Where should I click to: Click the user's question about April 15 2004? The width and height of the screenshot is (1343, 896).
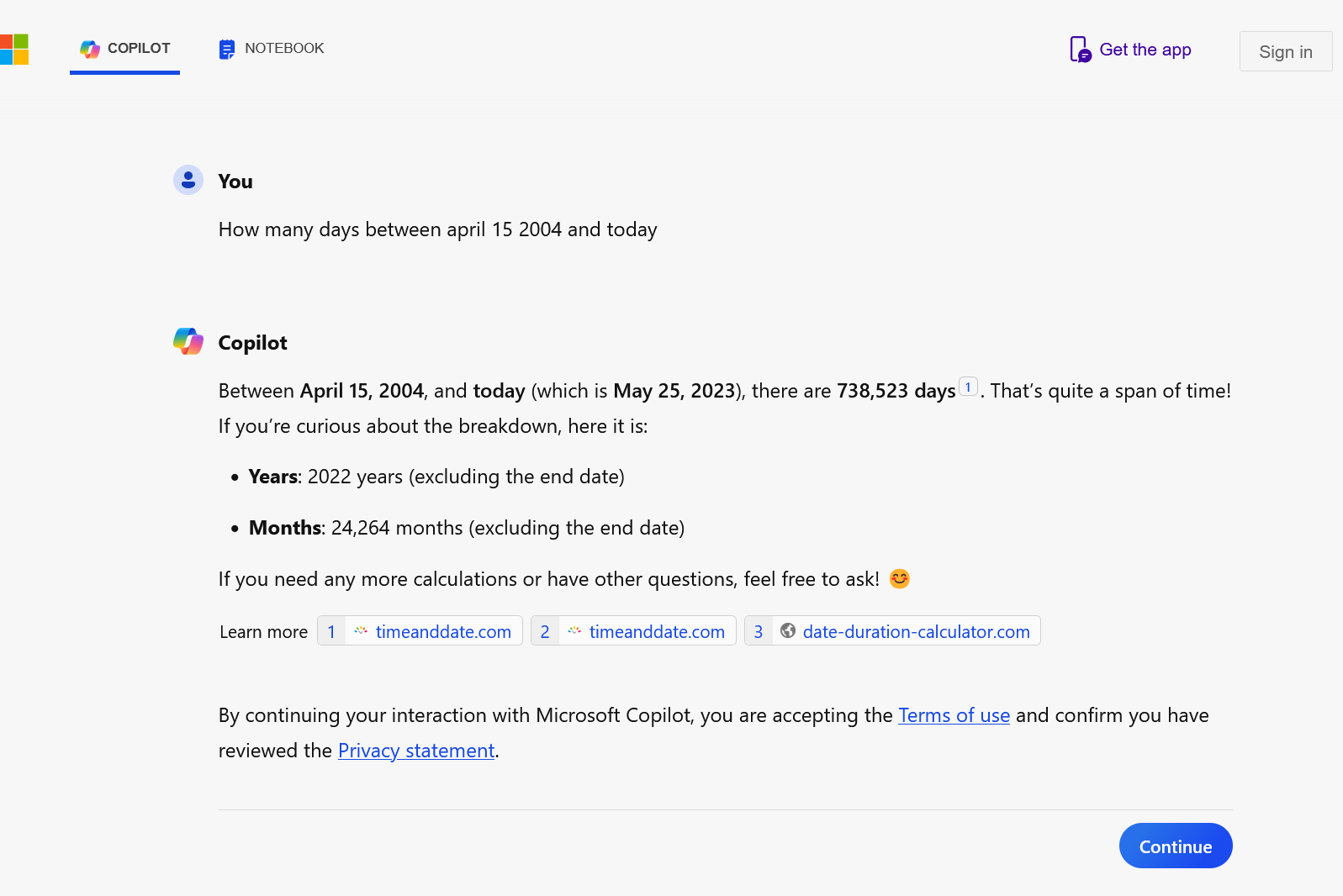[x=437, y=229]
